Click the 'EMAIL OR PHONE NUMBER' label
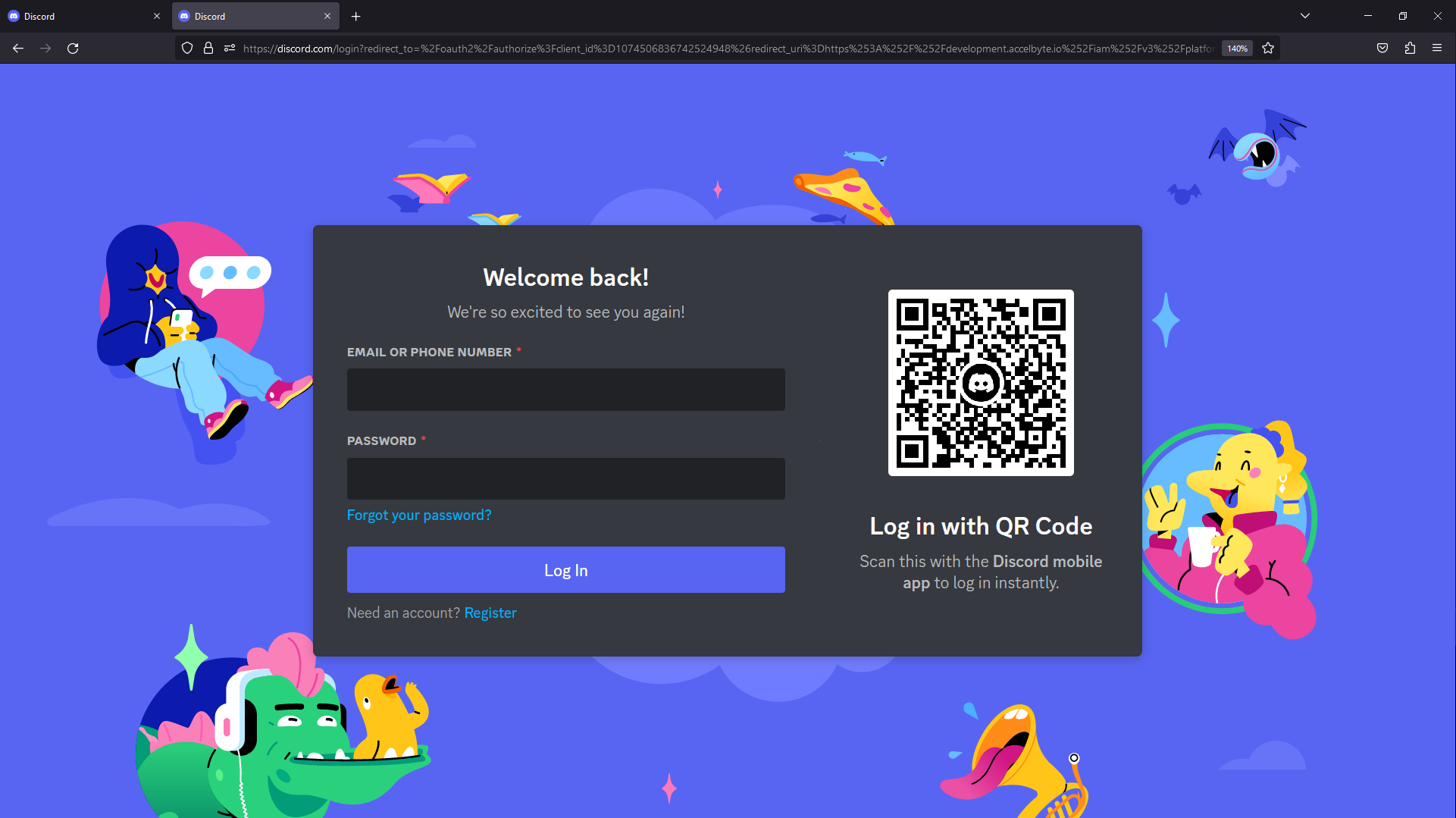Viewport: 1456px width, 818px height. pyautogui.click(x=429, y=353)
